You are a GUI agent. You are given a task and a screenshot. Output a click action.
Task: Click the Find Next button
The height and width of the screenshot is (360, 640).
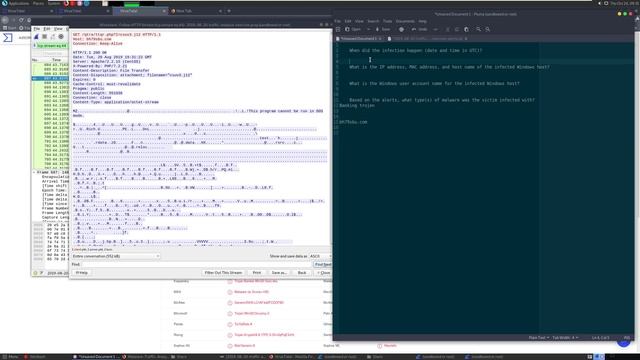(323, 264)
